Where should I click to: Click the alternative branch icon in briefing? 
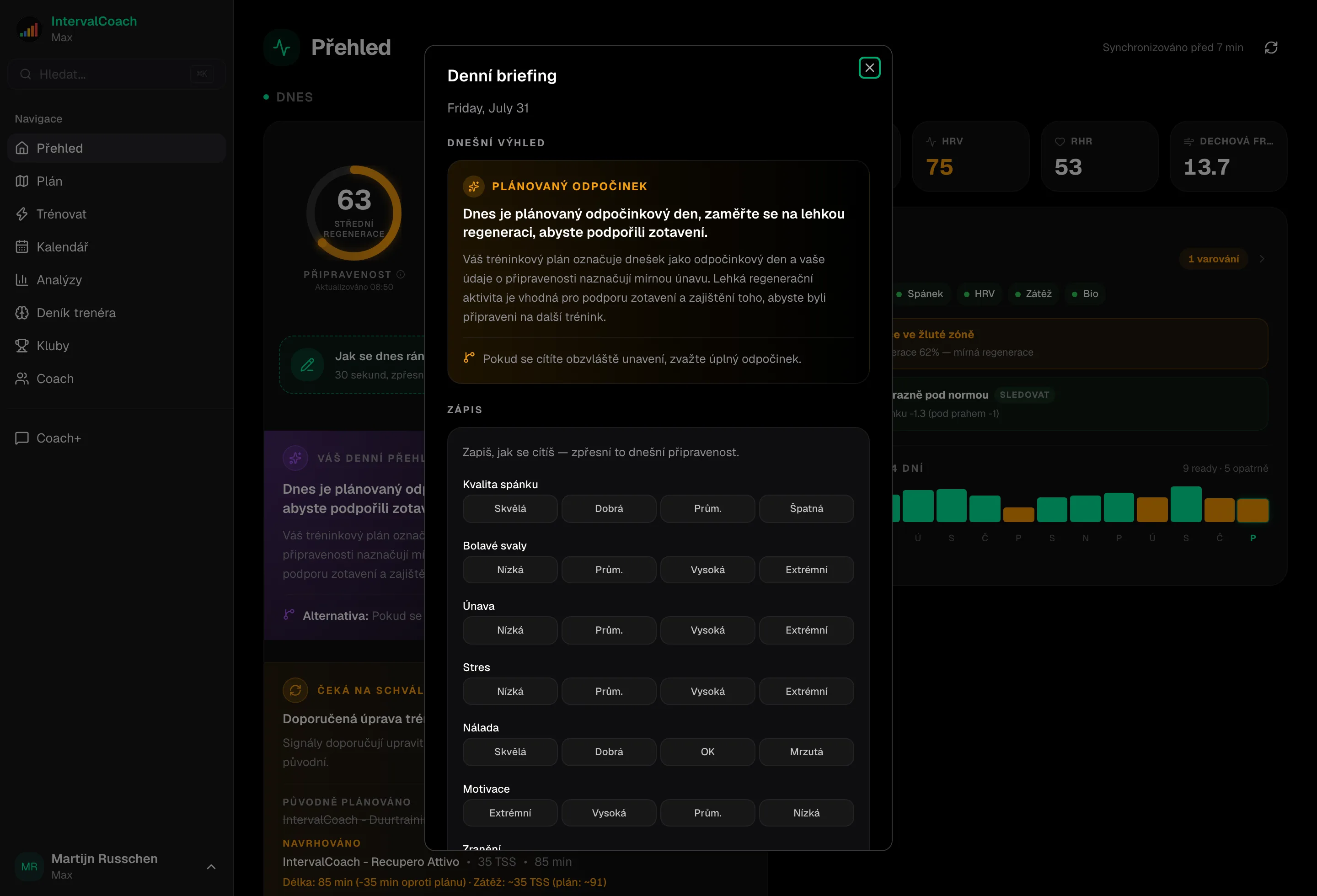(x=469, y=357)
